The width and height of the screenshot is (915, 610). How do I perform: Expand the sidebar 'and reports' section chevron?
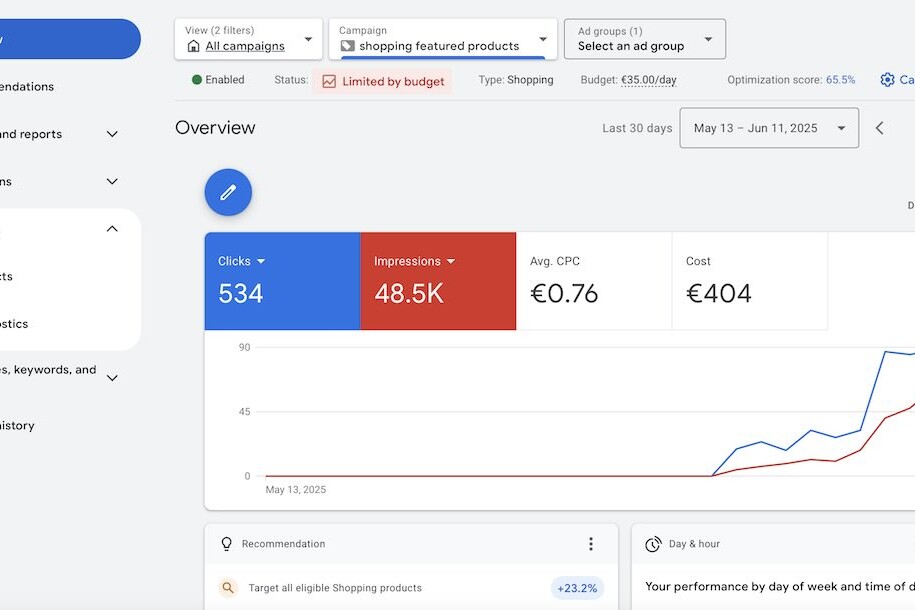[x=112, y=134]
